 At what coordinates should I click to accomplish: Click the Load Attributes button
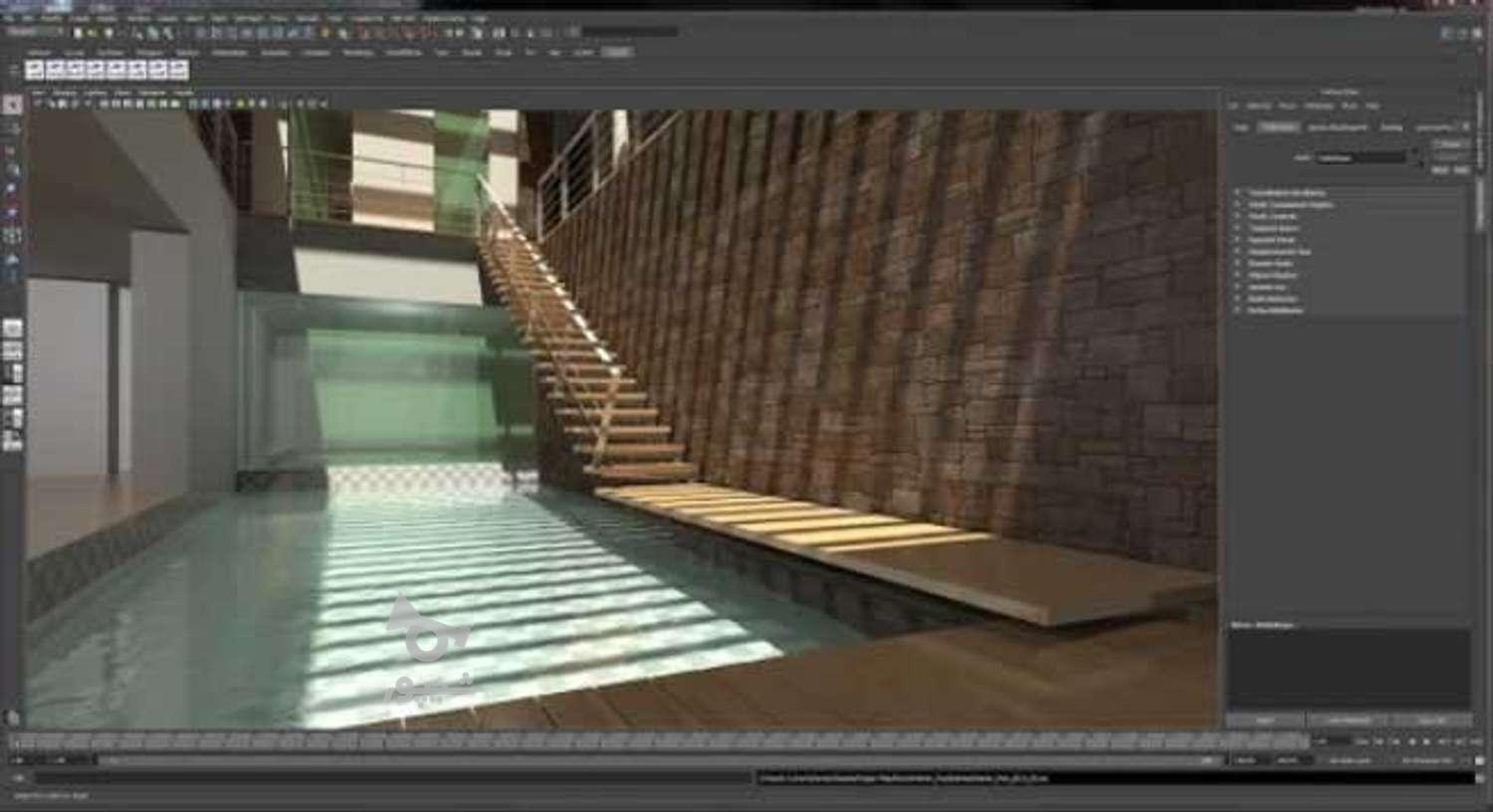click(1348, 719)
